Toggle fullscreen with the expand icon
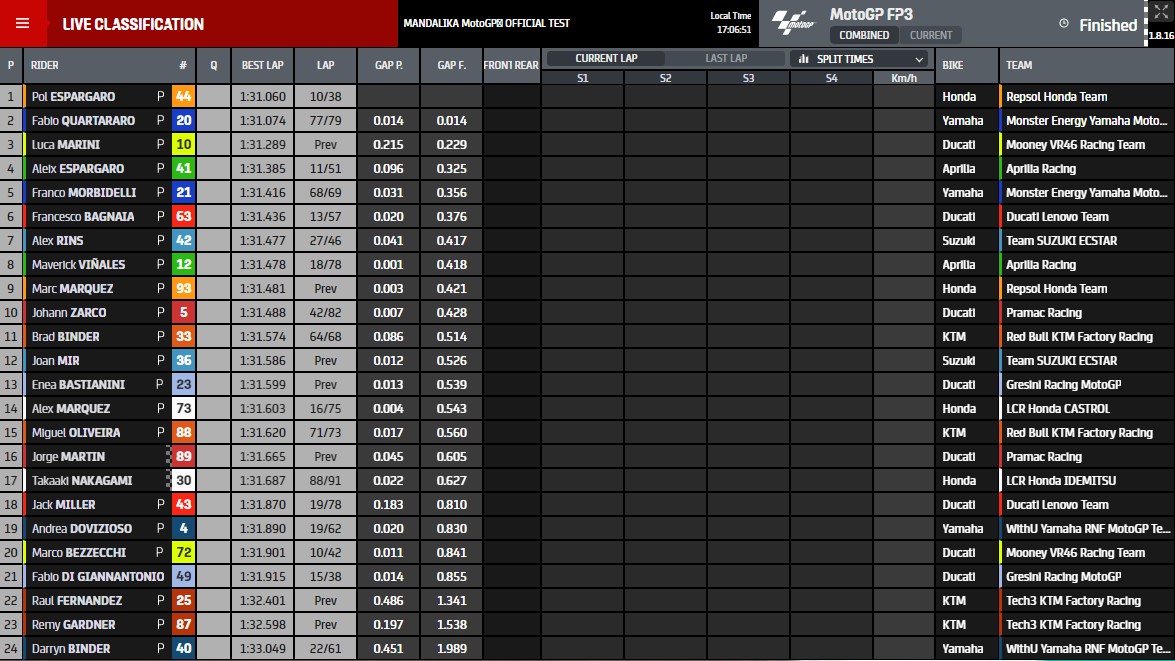The image size is (1175, 661). (x=1161, y=11)
